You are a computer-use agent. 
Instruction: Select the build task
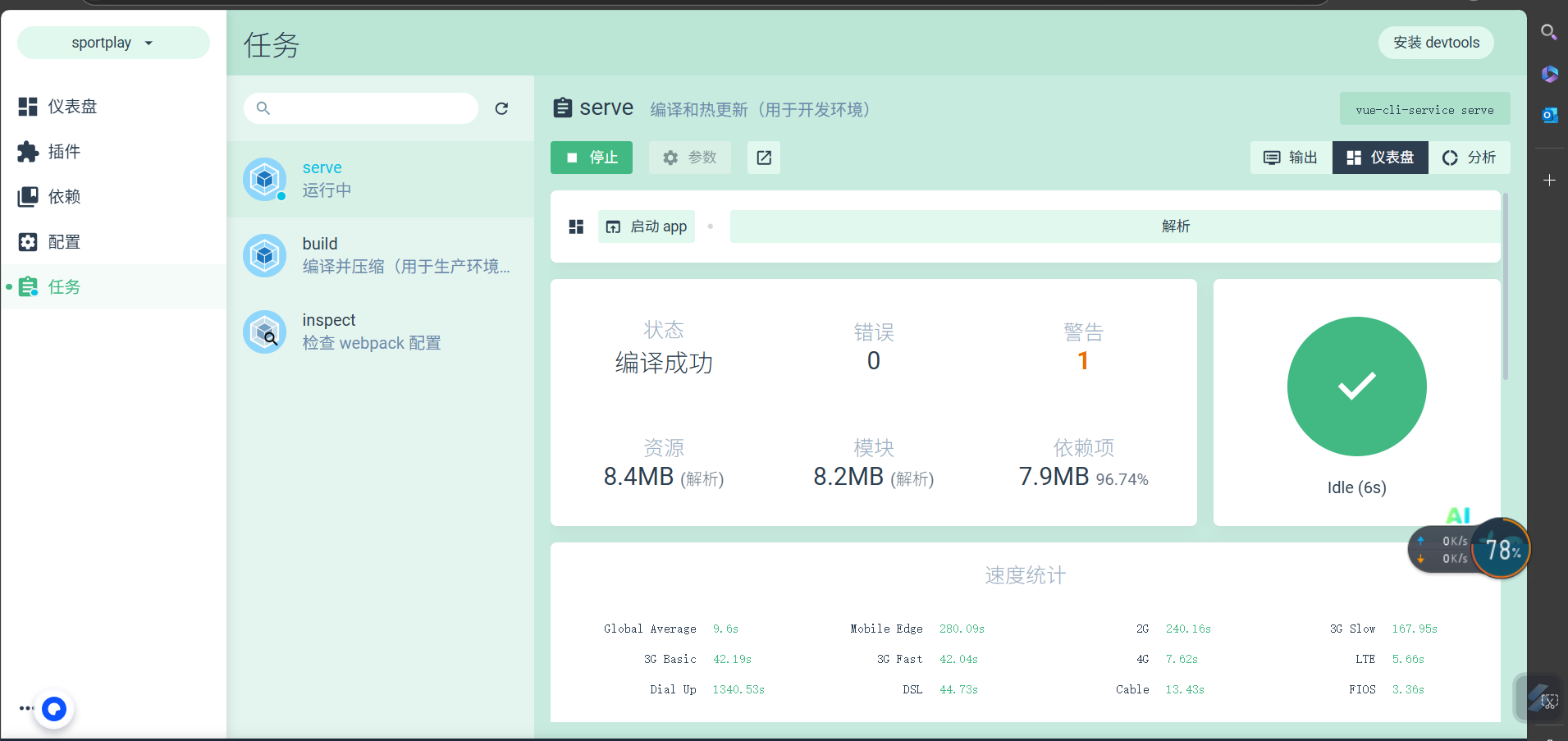coord(381,256)
